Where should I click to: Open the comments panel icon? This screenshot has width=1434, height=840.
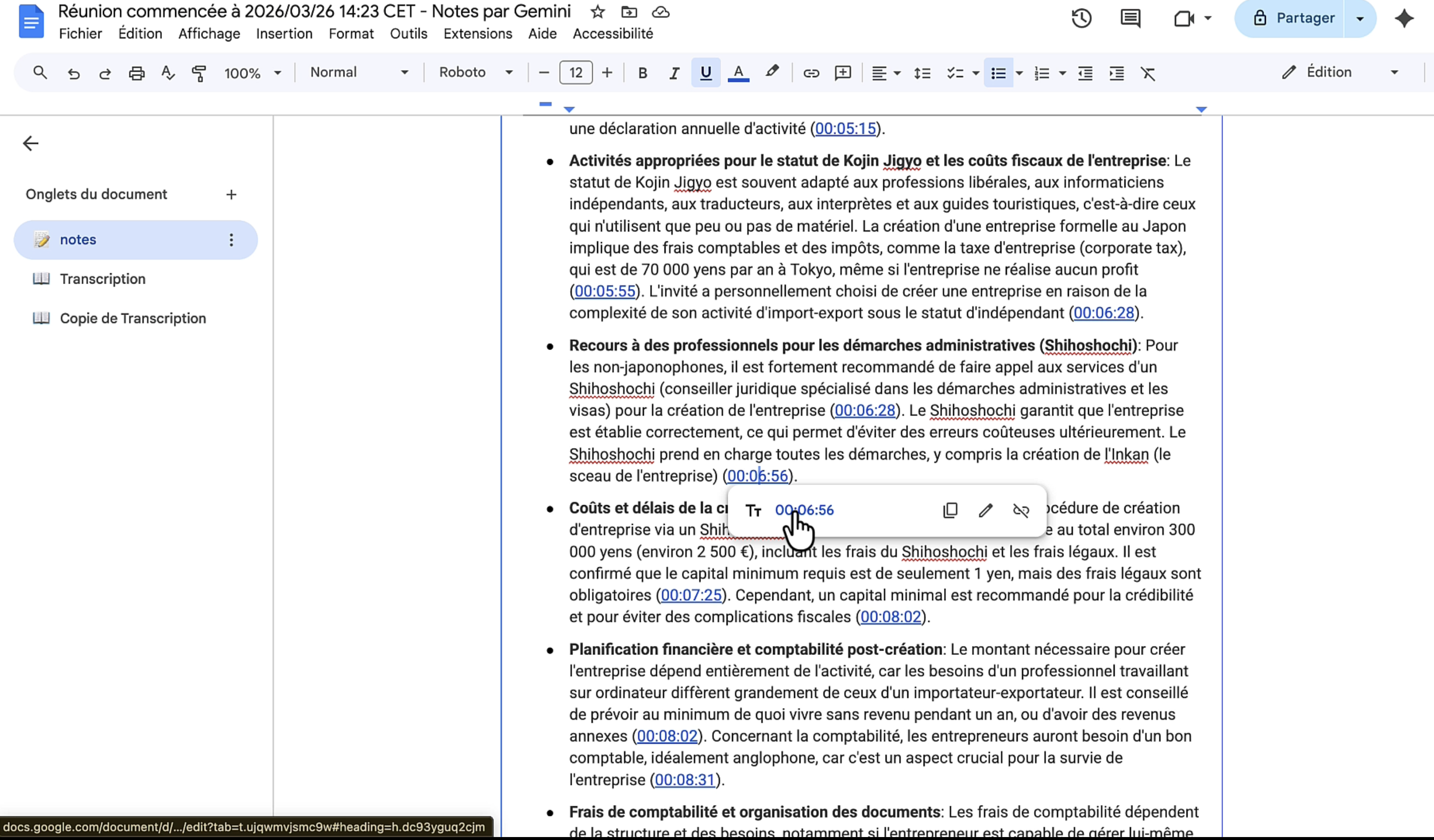(x=1130, y=18)
